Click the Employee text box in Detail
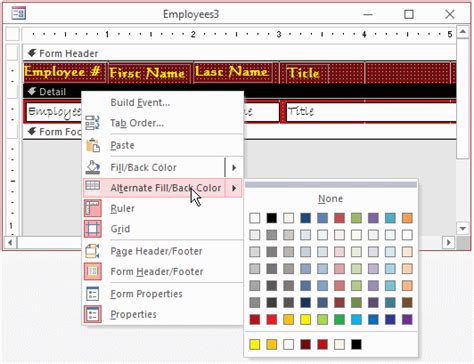The image size is (474, 364). coord(54,112)
